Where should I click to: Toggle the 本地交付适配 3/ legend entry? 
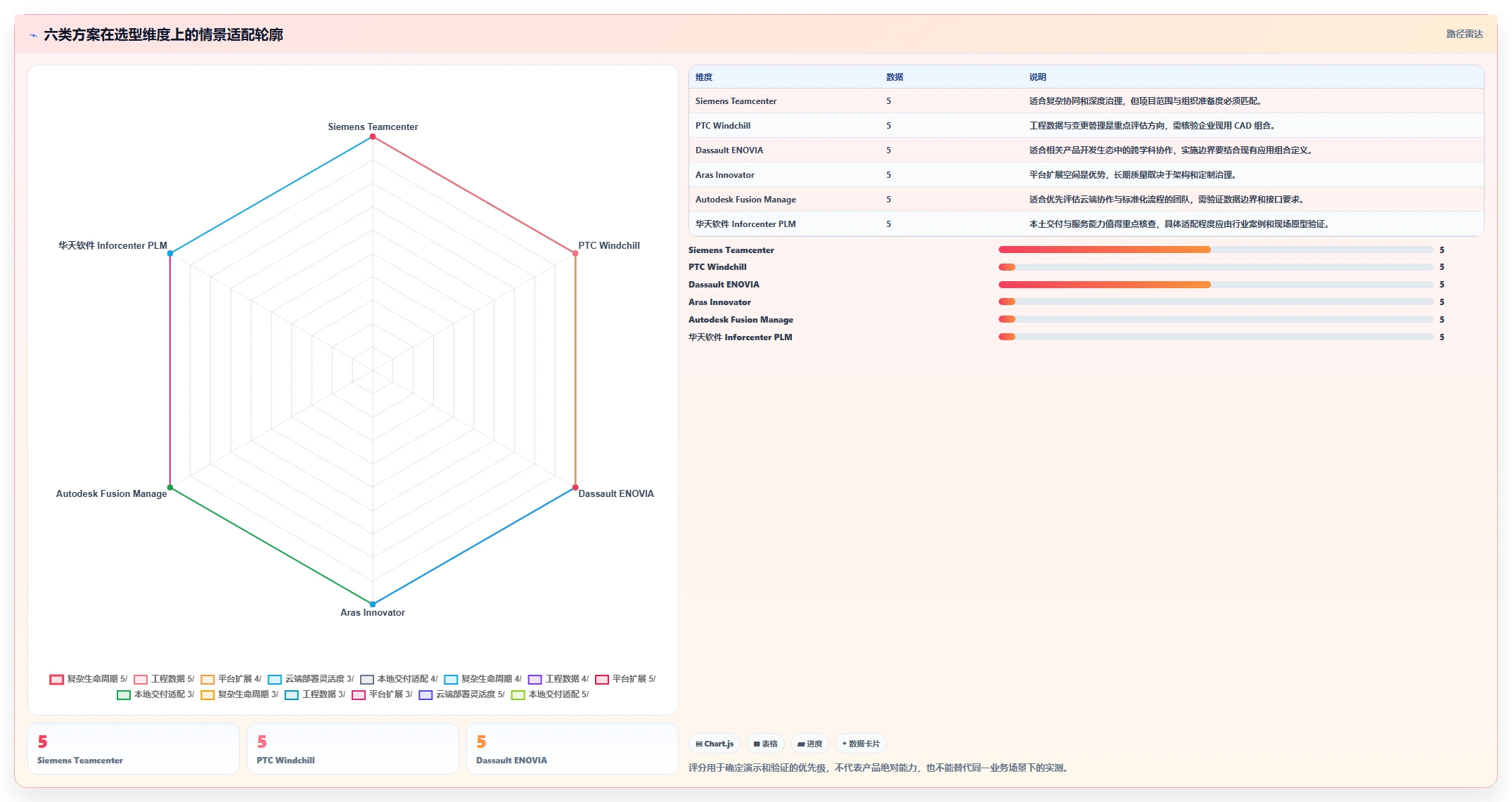tap(155, 694)
